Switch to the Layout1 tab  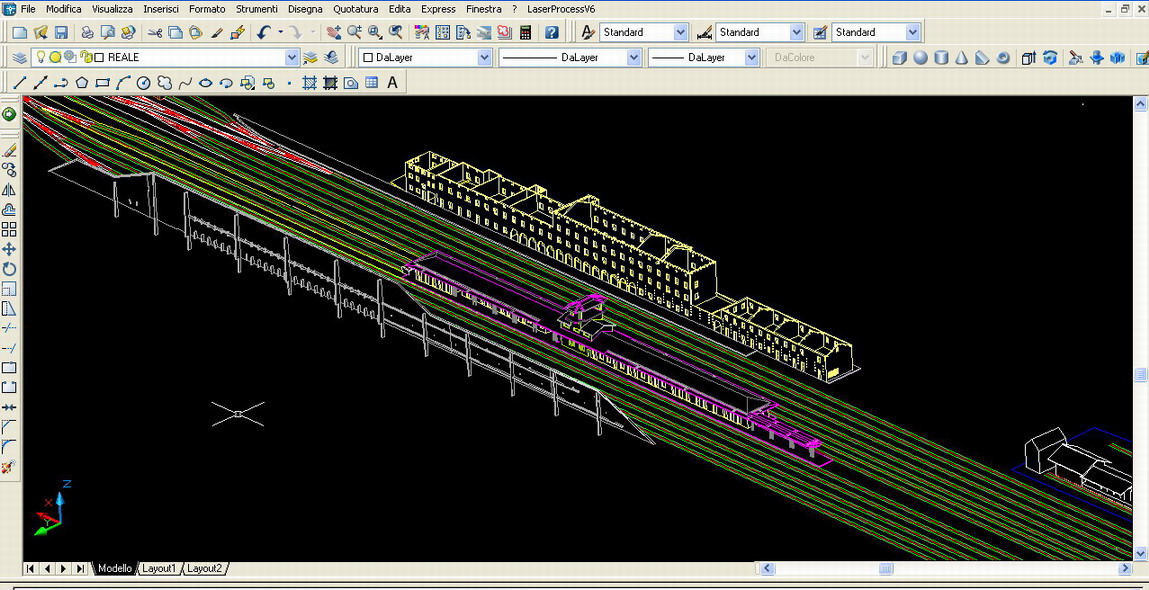(x=159, y=568)
